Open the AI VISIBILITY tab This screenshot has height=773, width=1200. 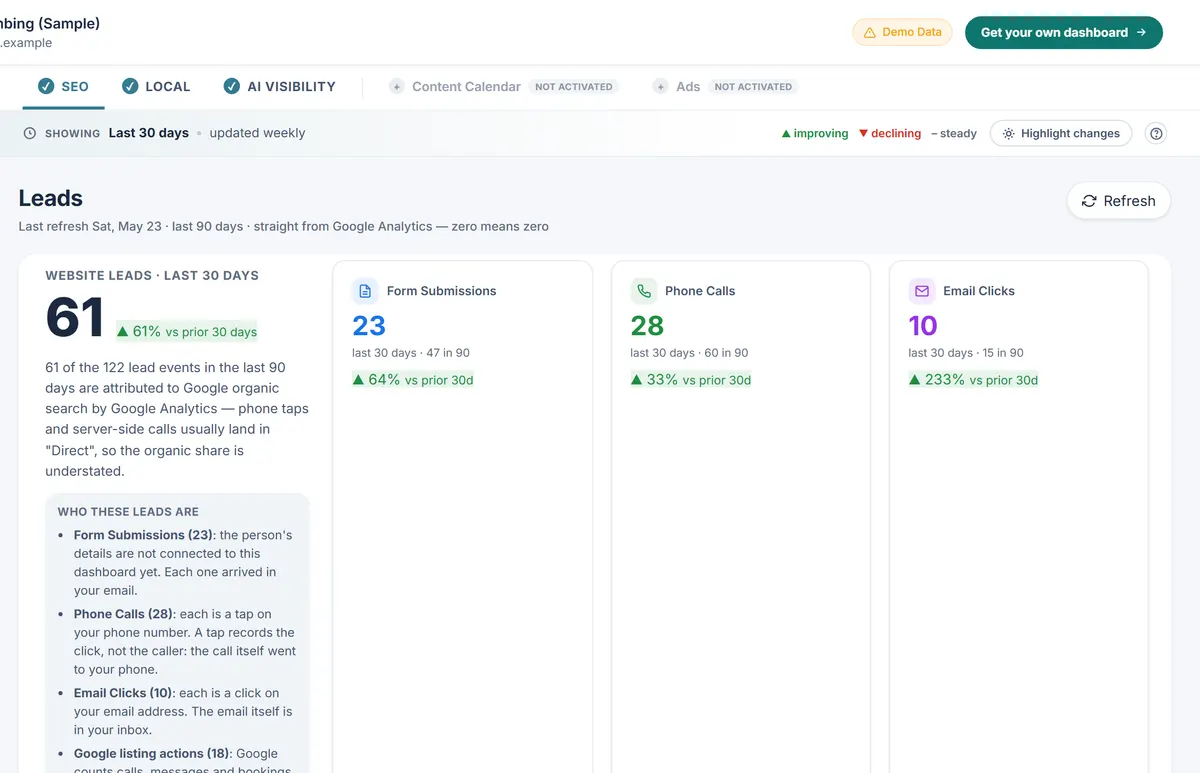[x=279, y=87]
